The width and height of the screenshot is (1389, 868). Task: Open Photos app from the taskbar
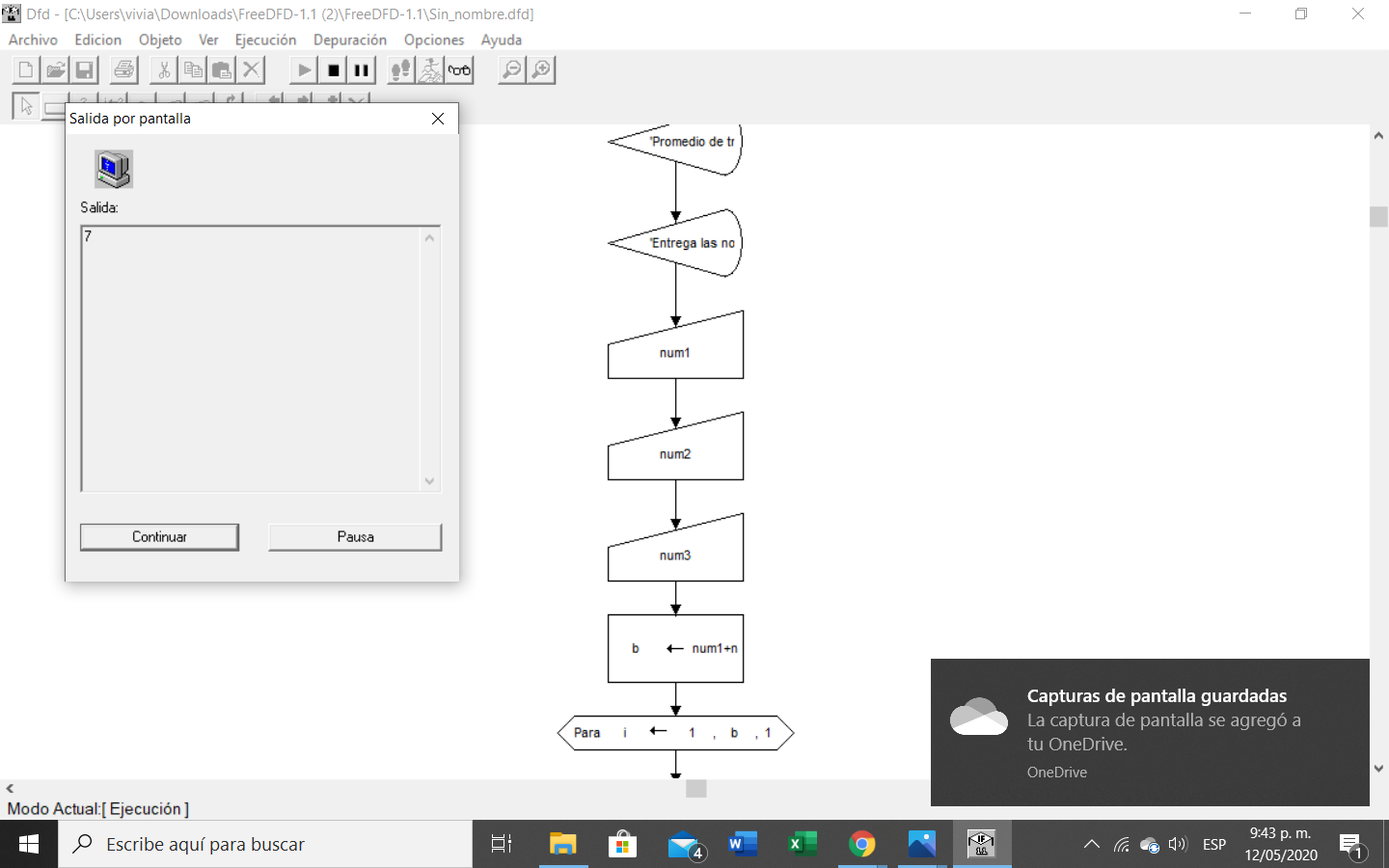(x=922, y=844)
